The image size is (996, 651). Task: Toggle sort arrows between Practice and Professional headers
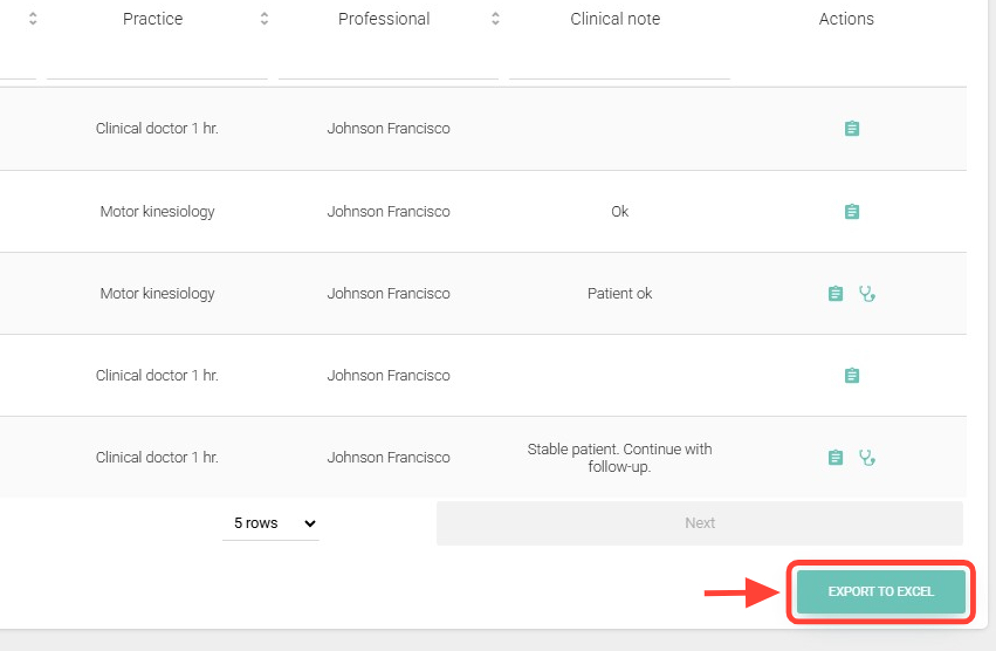click(264, 19)
